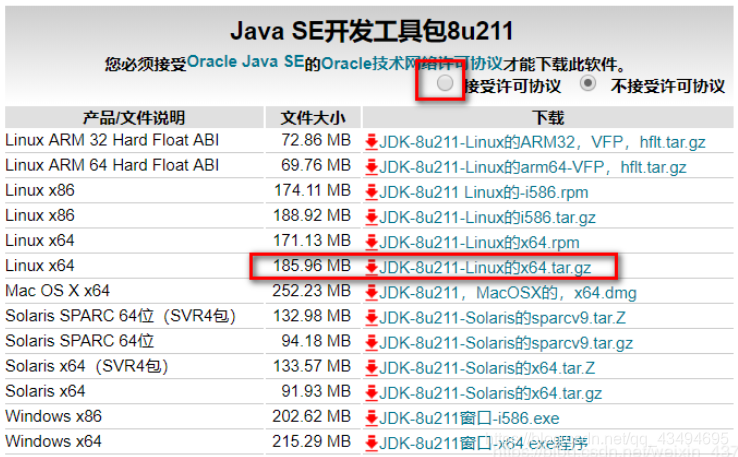Click the 215.29 MB file size

coord(312,441)
